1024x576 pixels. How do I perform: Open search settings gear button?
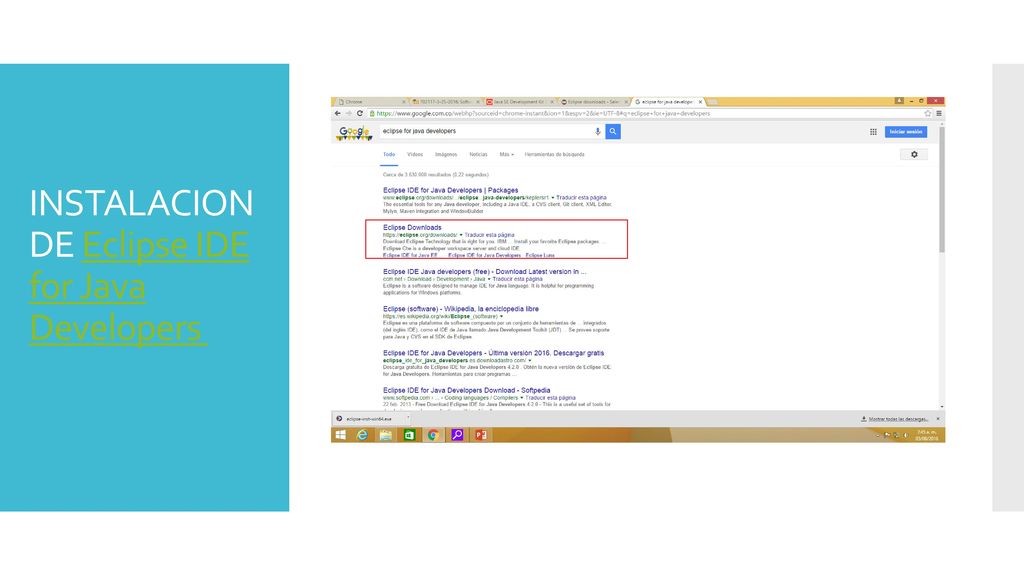[914, 155]
